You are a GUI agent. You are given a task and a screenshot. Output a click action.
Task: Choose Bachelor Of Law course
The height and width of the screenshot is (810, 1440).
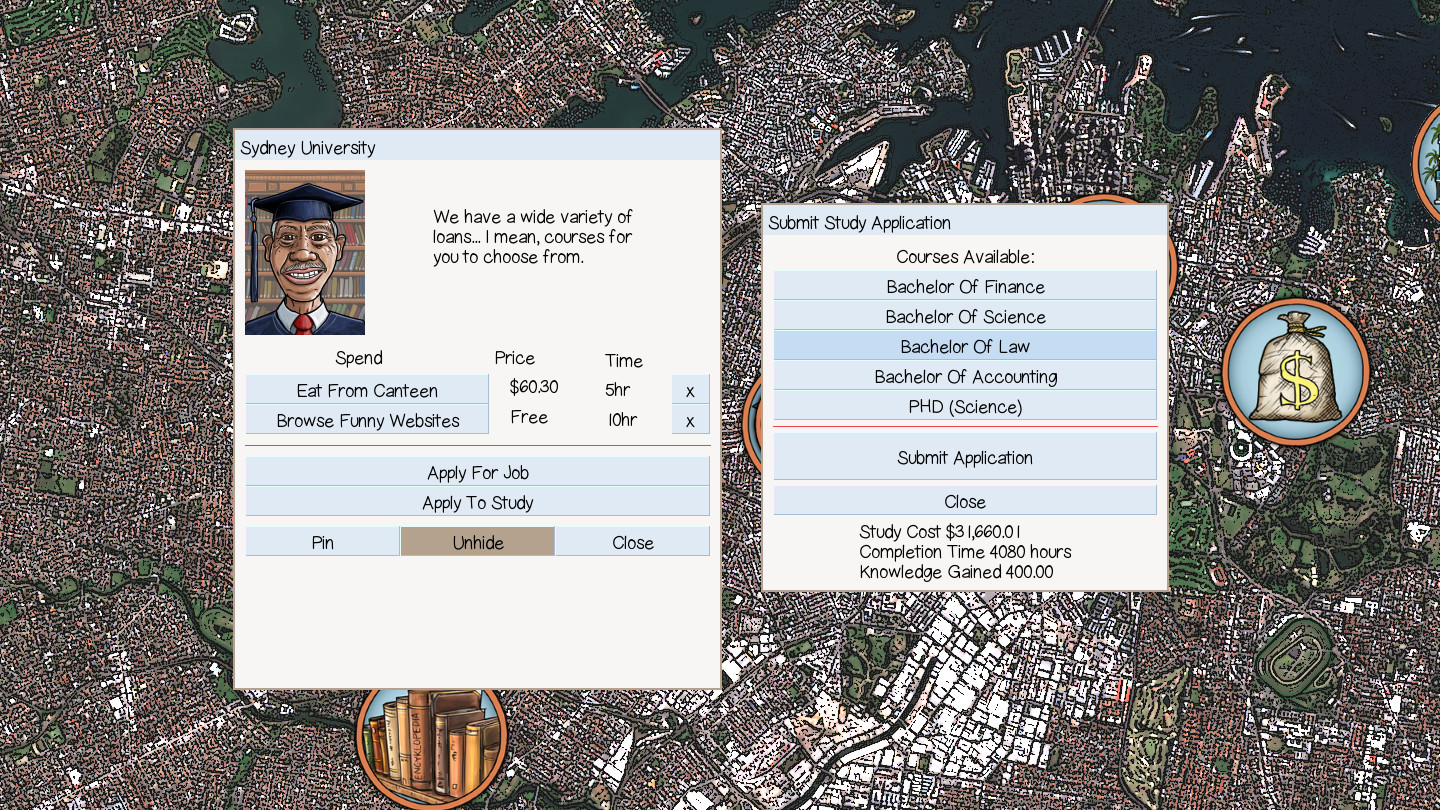coord(964,346)
